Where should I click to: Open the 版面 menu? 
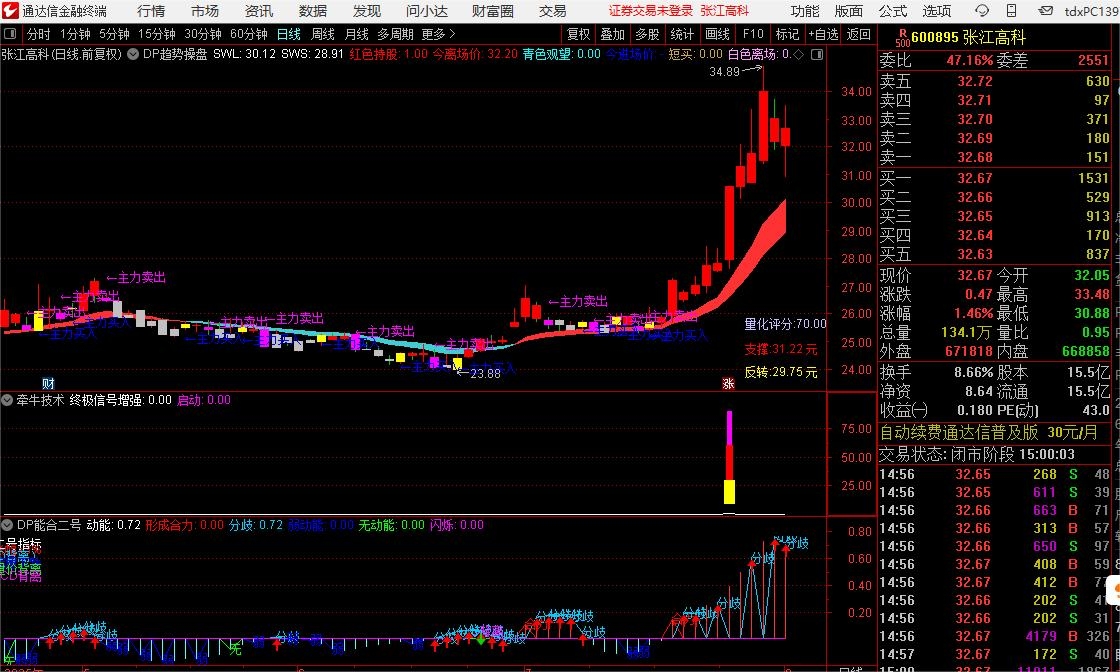[849, 11]
